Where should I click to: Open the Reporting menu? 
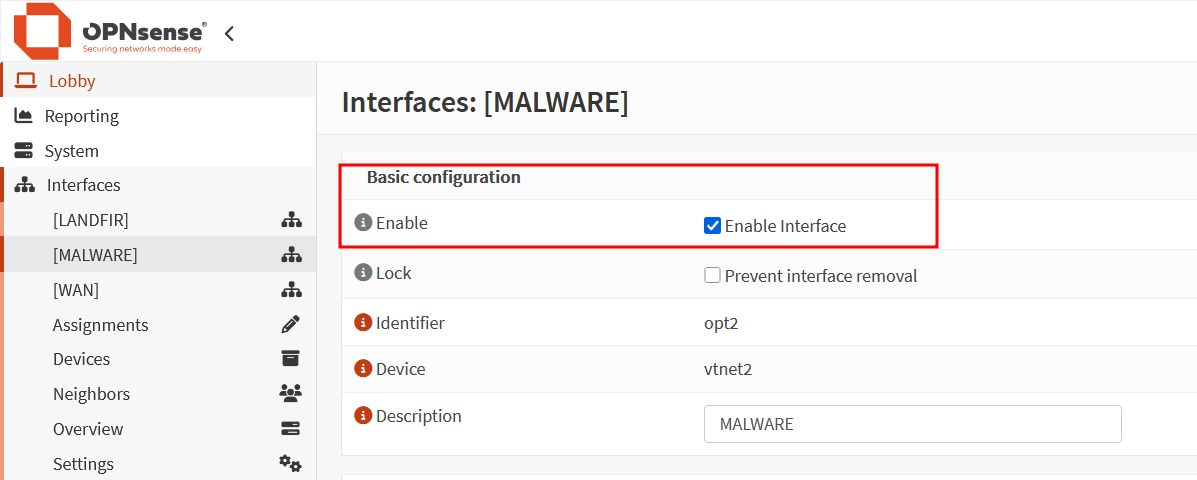(82, 116)
